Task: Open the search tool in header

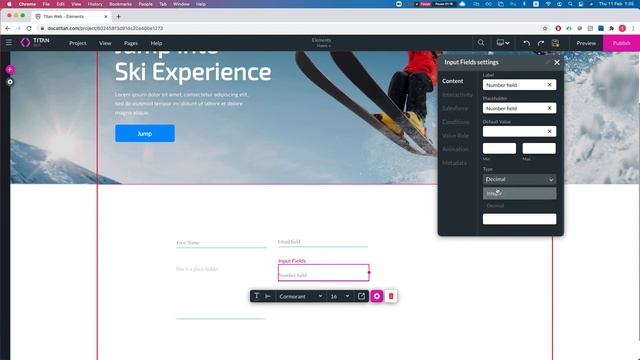Action: [481, 43]
